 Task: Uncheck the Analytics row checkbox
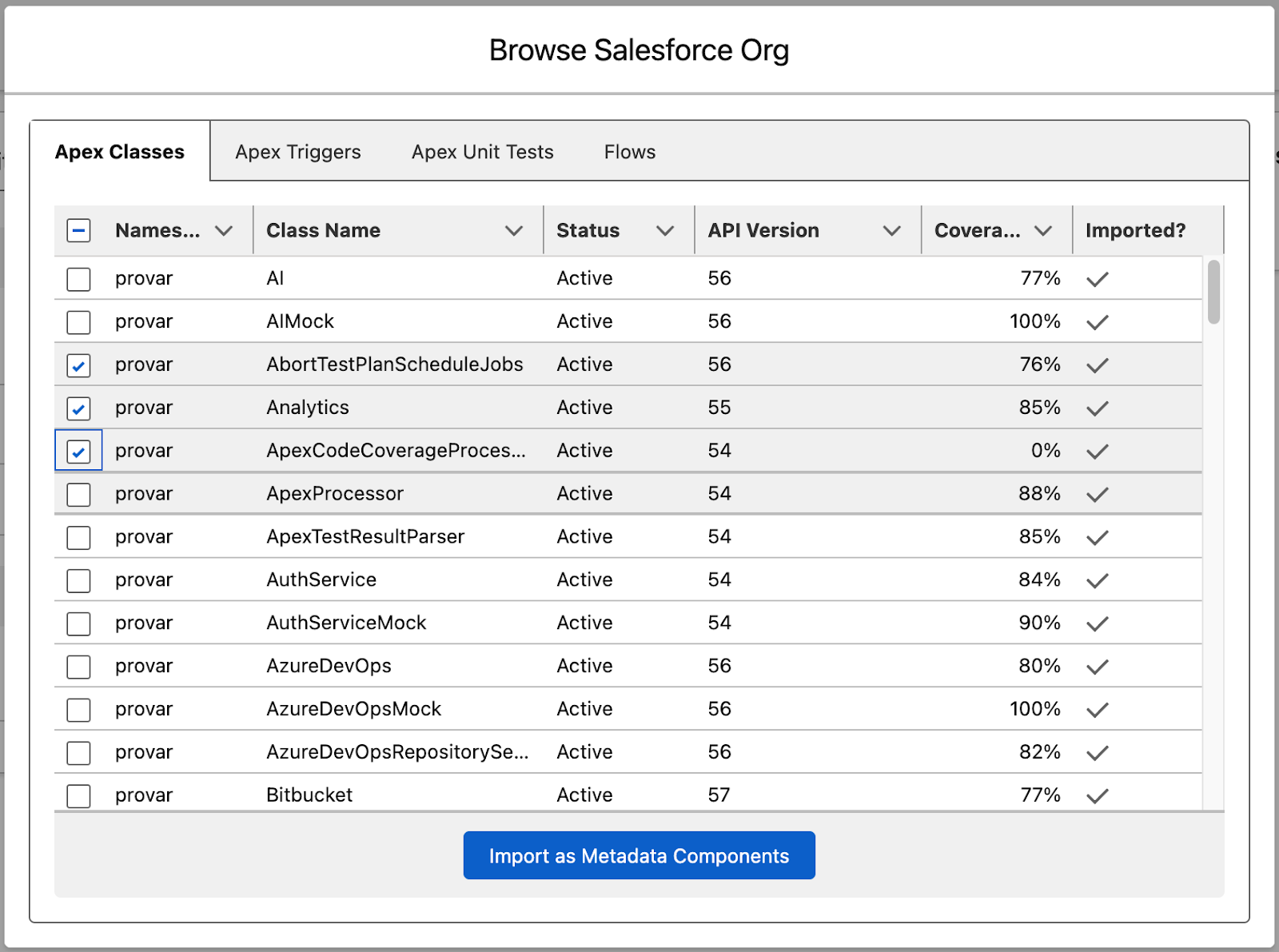tap(78, 409)
